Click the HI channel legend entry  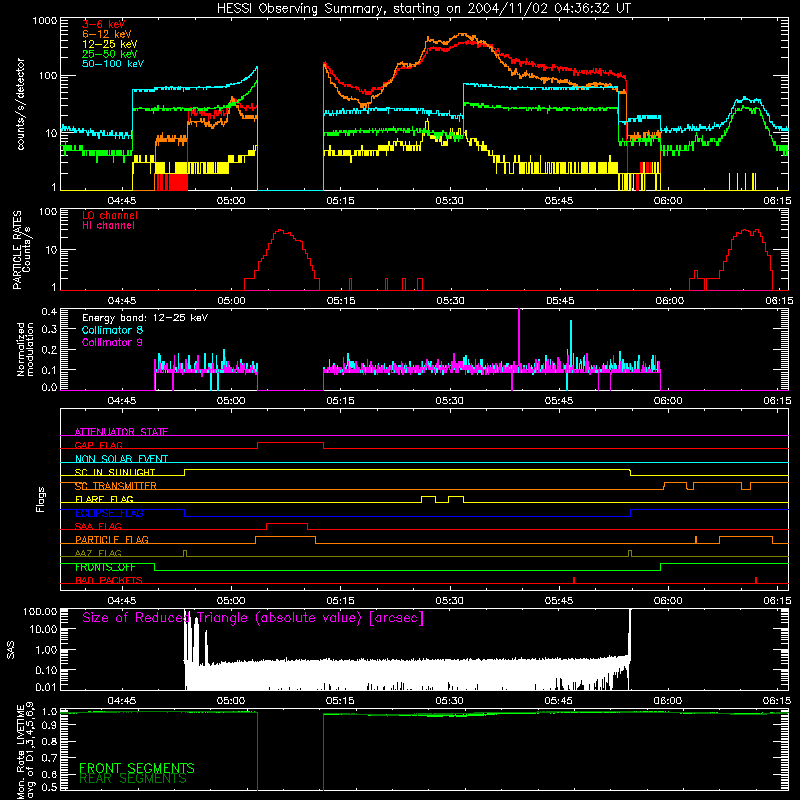coord(108,226)
